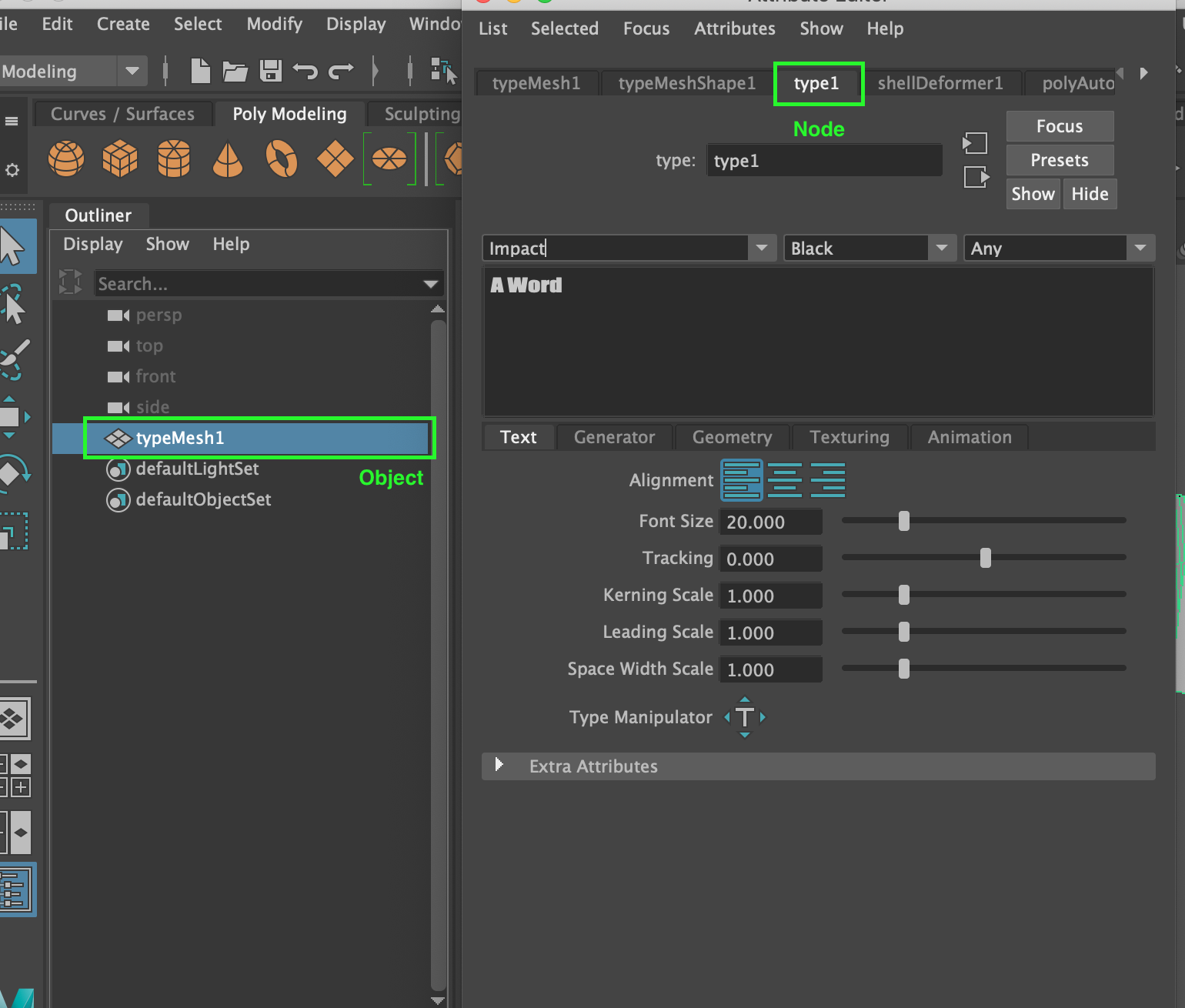This screenshot has height=1008, width=1185.
Task: Select typeMesh1 in the Outliner
Action: pyautogui.click(x=180, y=438)
